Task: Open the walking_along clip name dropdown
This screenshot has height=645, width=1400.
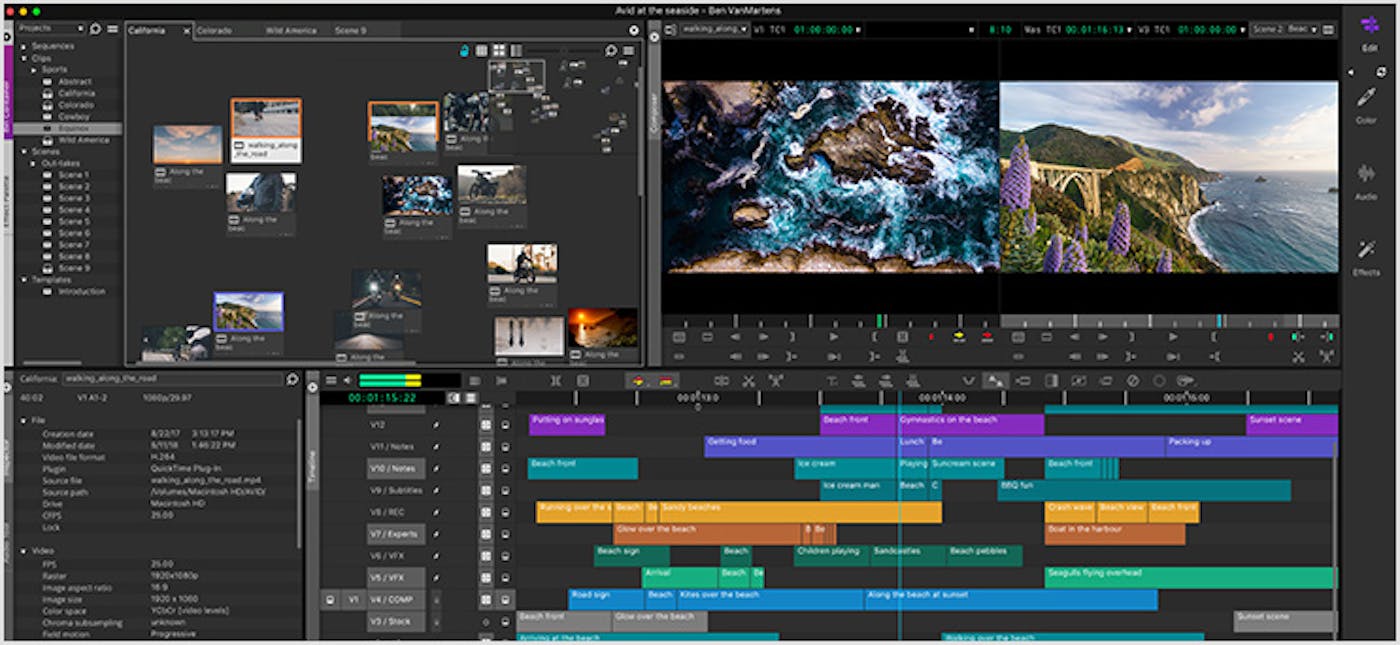Action: click(716, 30)
